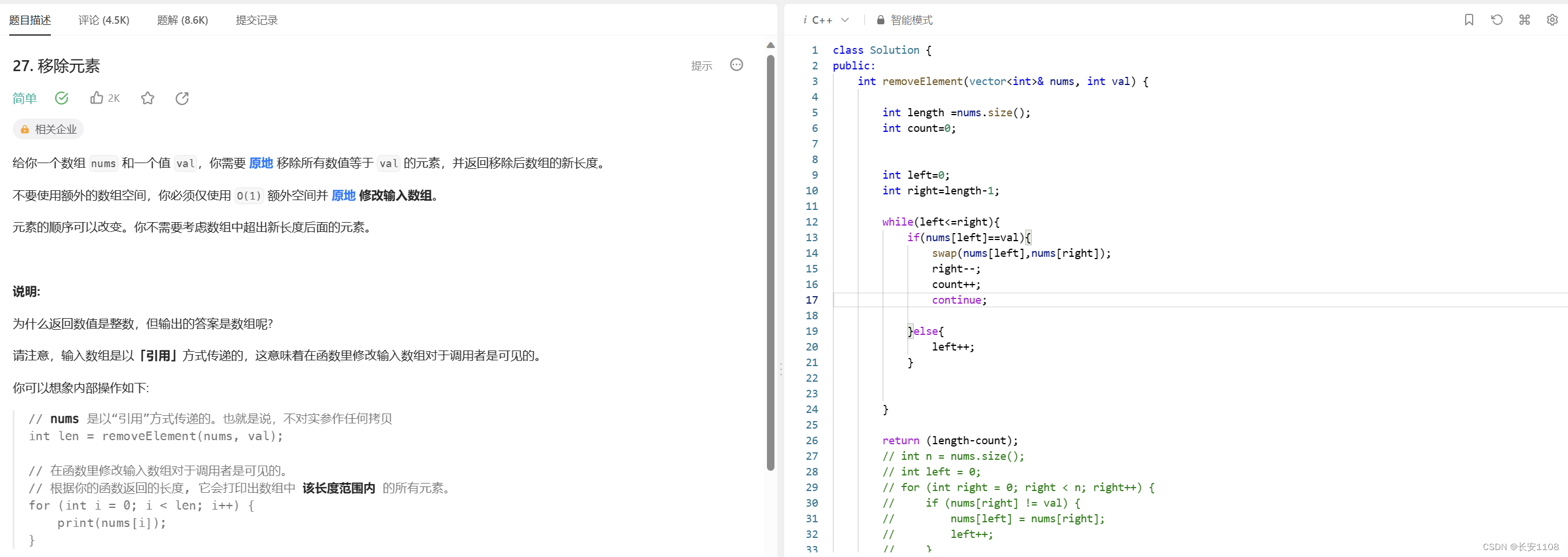Open the C++ language dropdown
The image size is (1568, 557).
point(831,20)
